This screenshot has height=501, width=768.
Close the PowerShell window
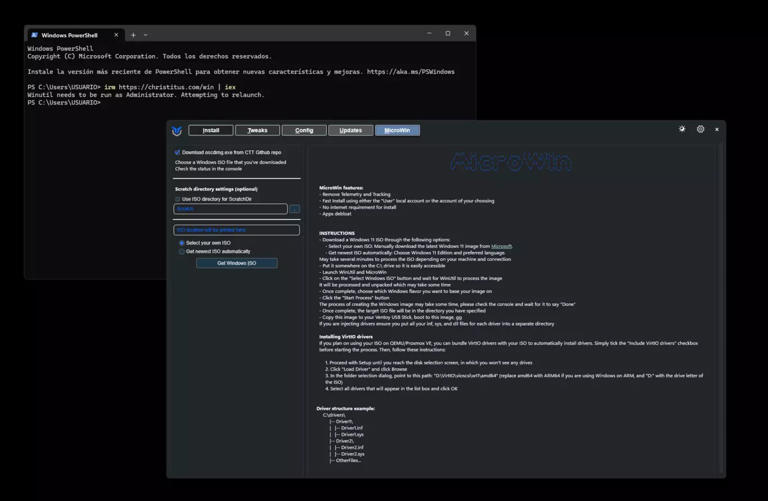[x=466, y=33]
